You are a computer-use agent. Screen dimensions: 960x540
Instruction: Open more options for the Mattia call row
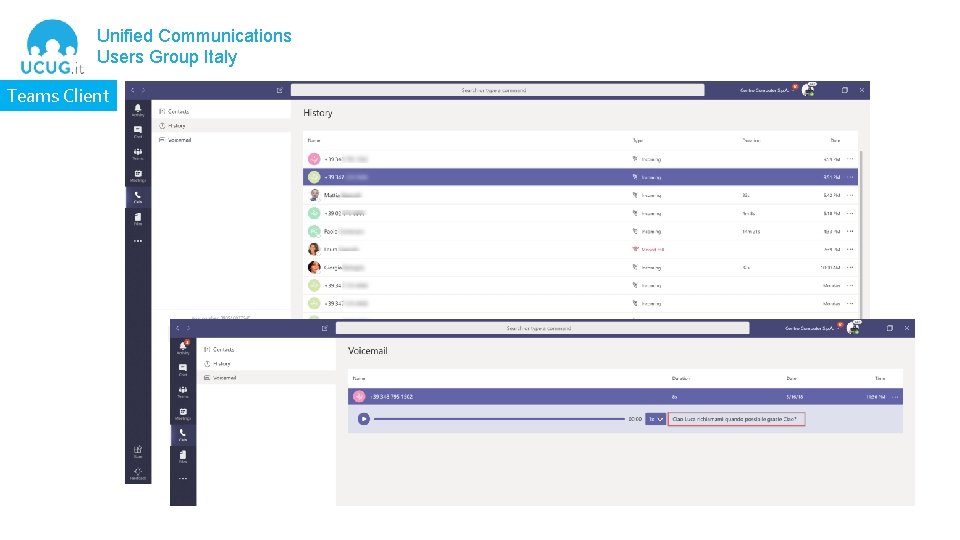[x=850, y=195]
